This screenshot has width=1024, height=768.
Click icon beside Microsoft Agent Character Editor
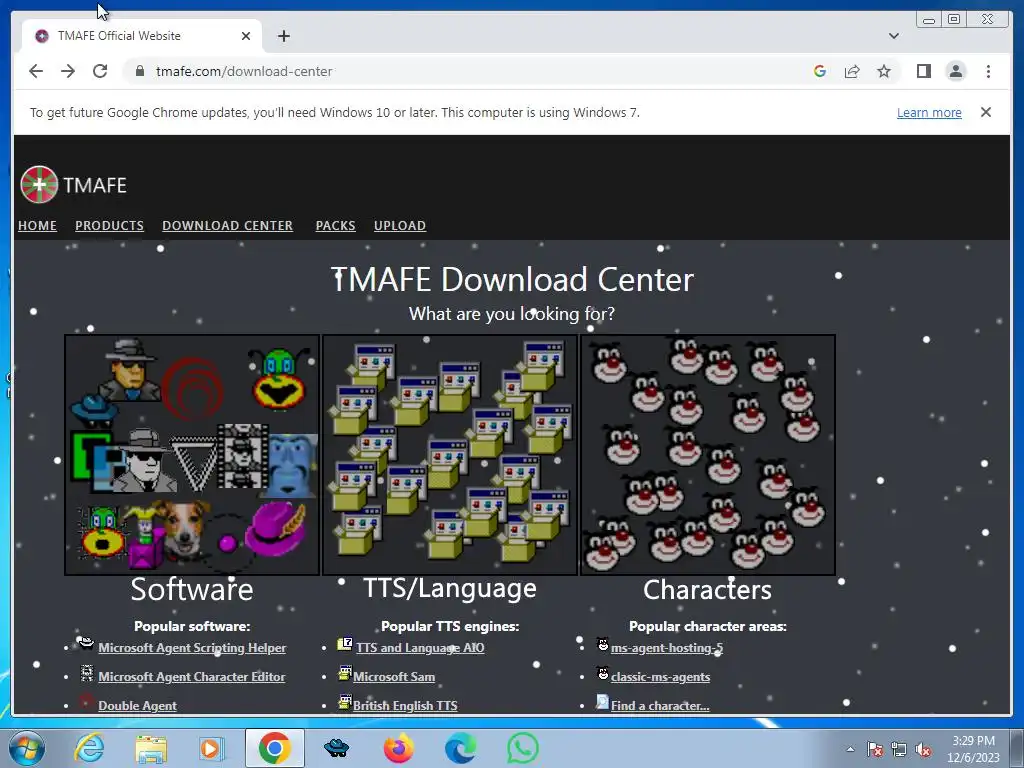86,673
